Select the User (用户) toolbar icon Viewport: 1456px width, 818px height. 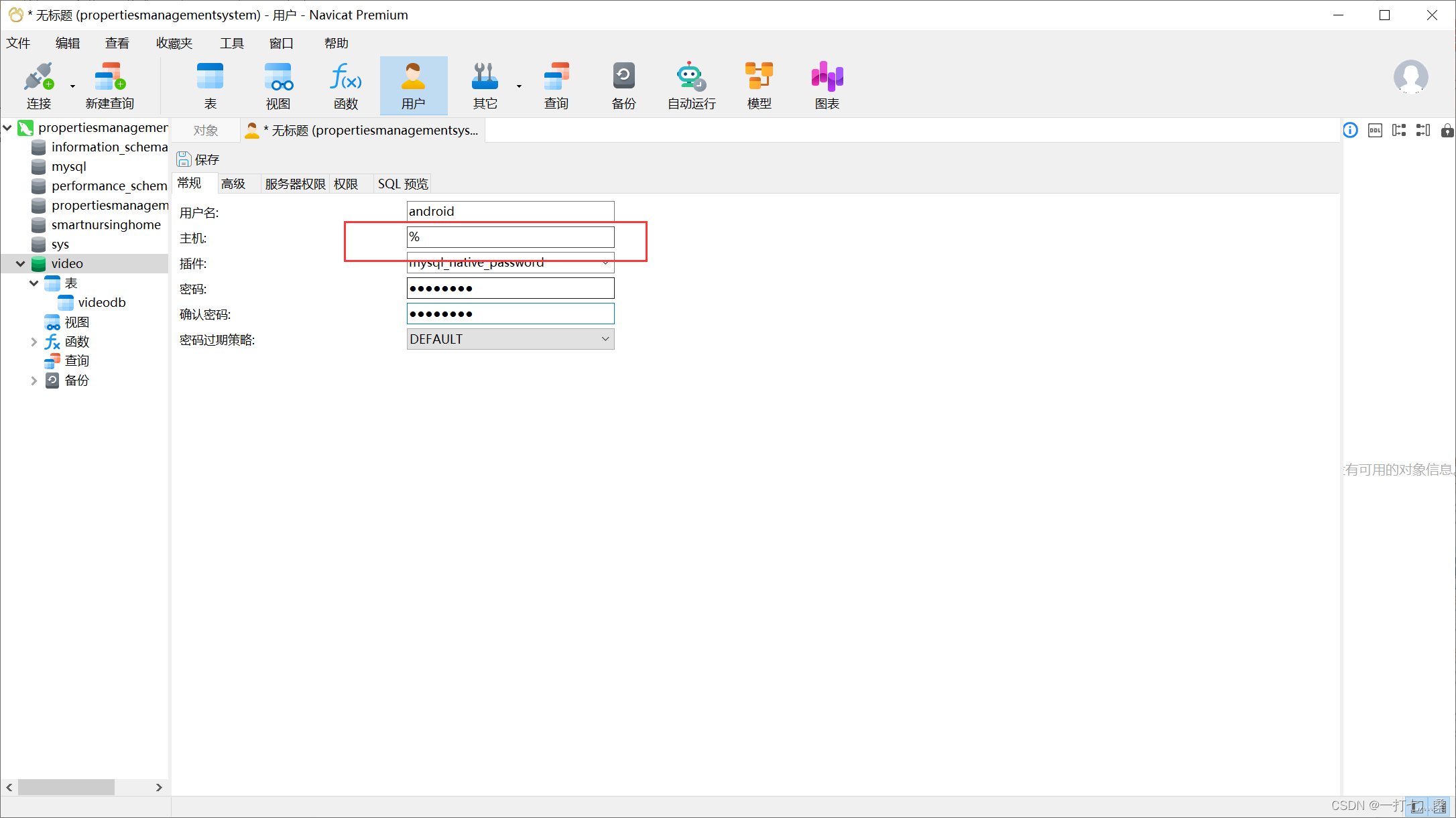click(413, 86)
